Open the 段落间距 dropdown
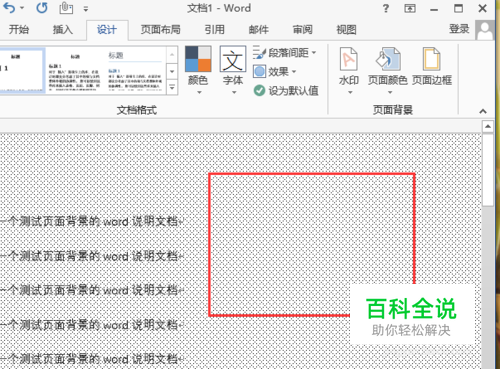Screen dimensions: 500x369 284,52
